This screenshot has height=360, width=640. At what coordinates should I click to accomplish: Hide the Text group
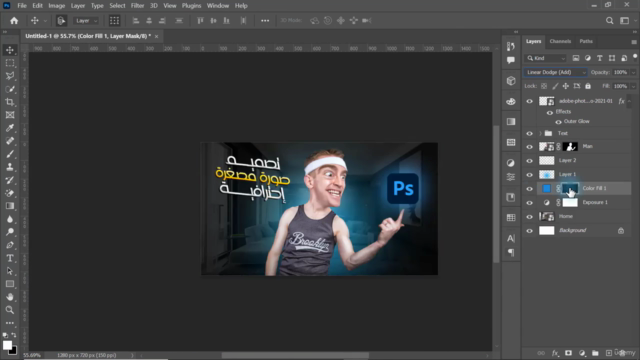[529, 133]
